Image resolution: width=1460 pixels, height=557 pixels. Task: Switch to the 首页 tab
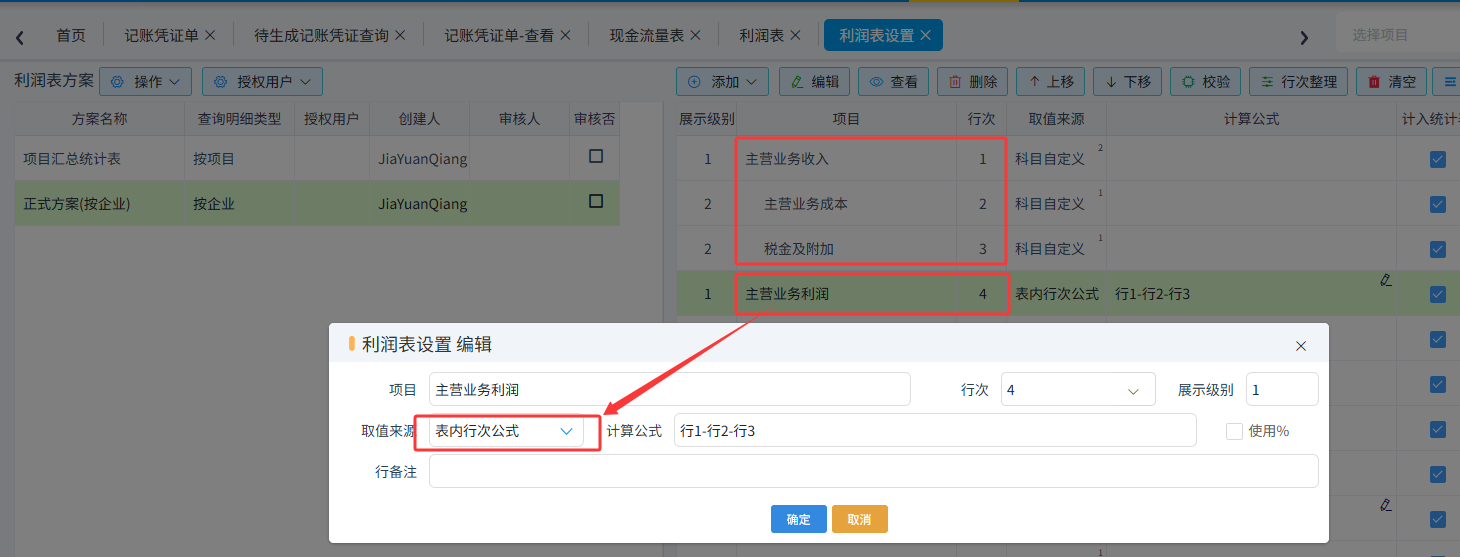(x=71, y=35)
